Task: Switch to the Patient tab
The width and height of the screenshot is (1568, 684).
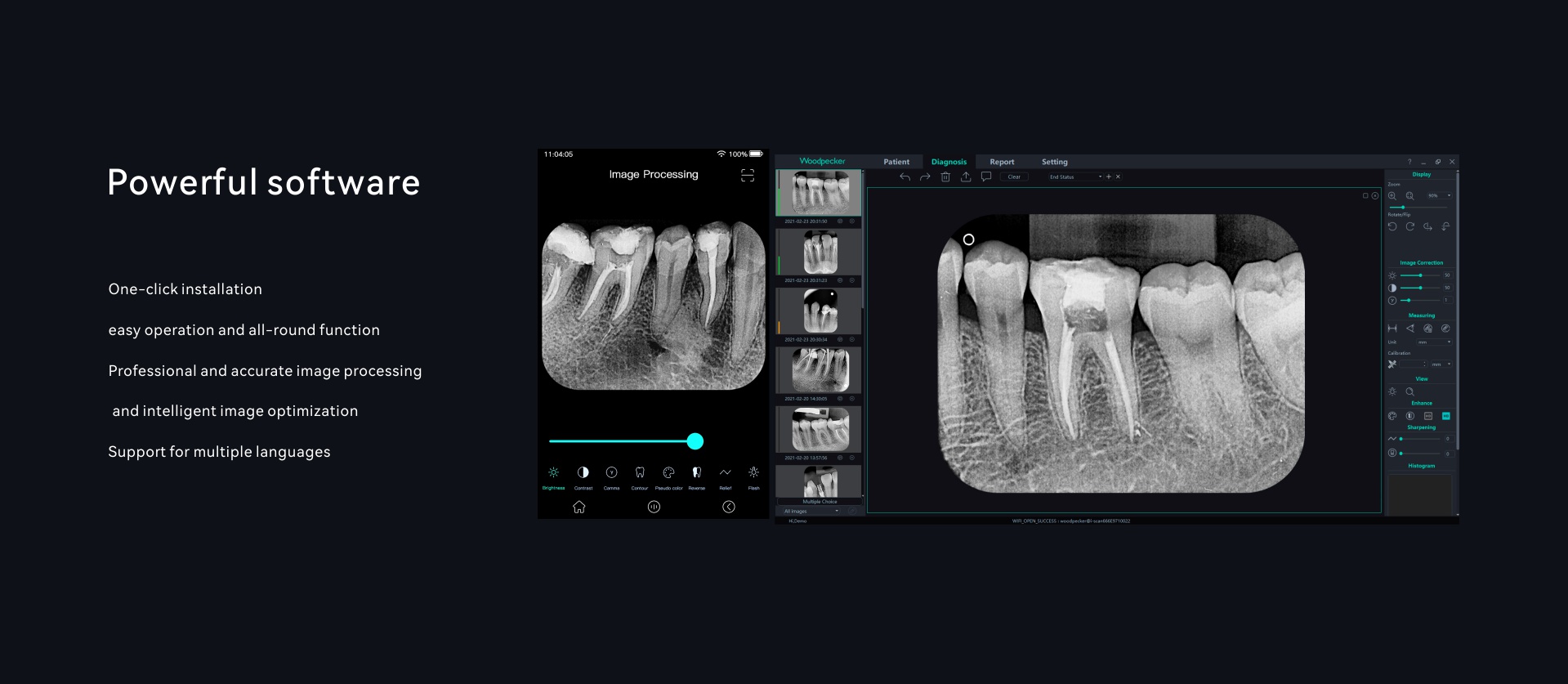Action: coord(896,162)
